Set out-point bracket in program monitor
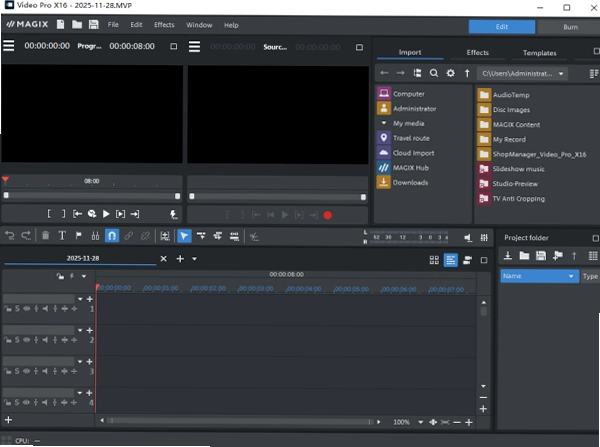Viewport: 600px width, 447px height. pyautogui.click(x=64, y=214)
